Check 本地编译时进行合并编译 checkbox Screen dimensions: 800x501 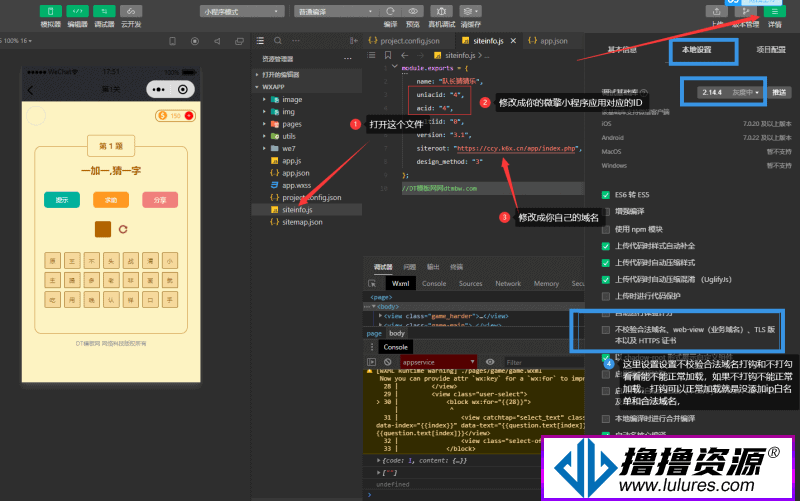point(606,419)
